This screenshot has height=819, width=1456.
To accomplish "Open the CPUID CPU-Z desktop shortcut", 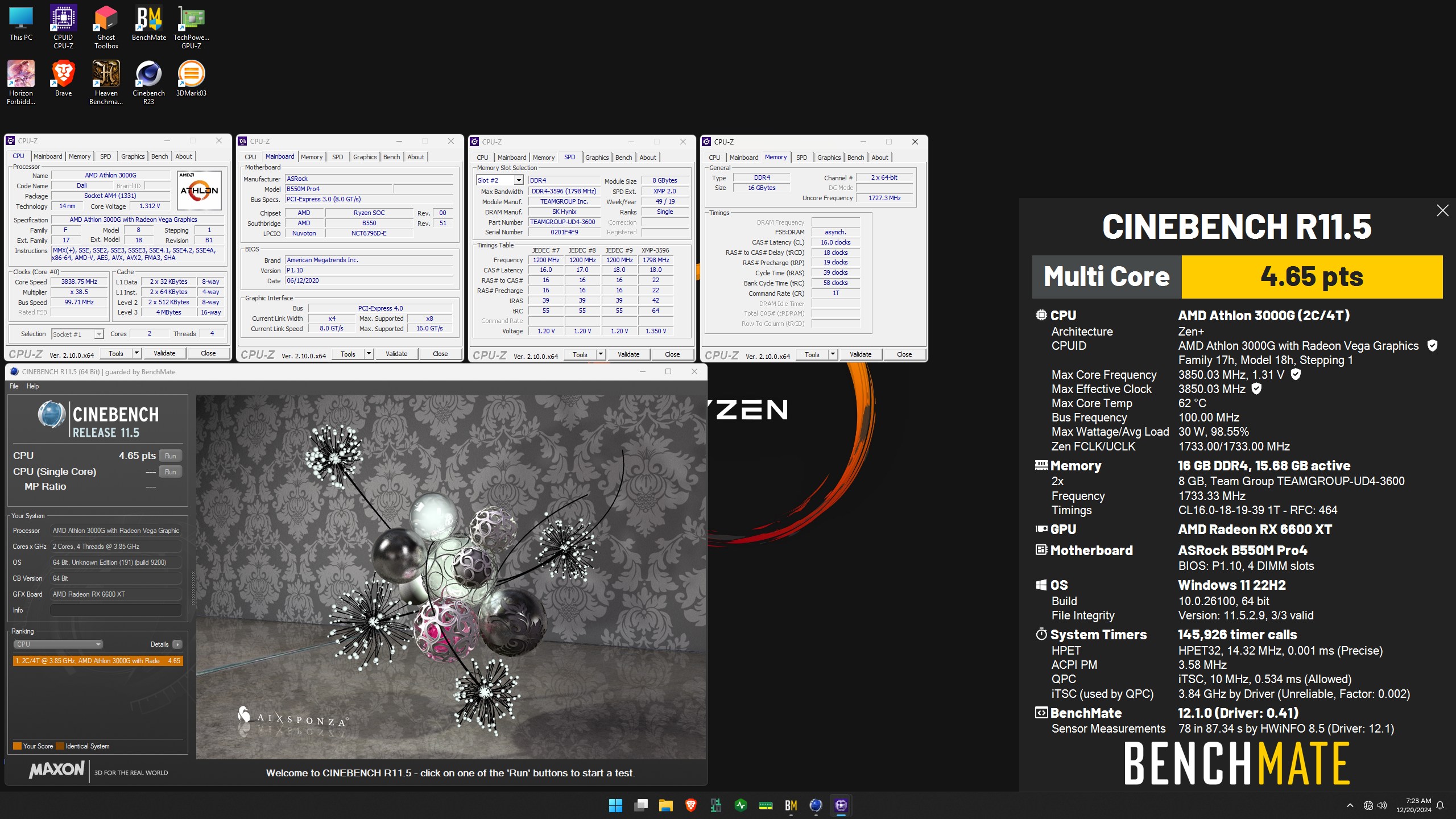I will [63, 27].
